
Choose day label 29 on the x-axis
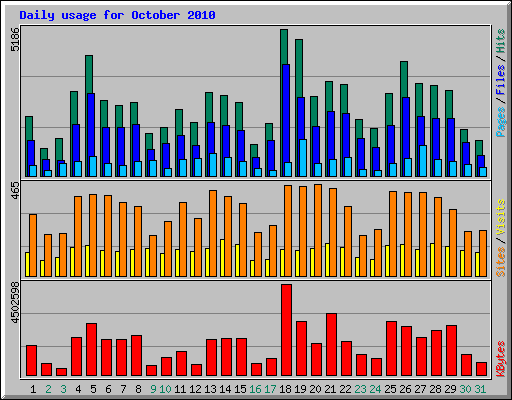coord(450,389)
